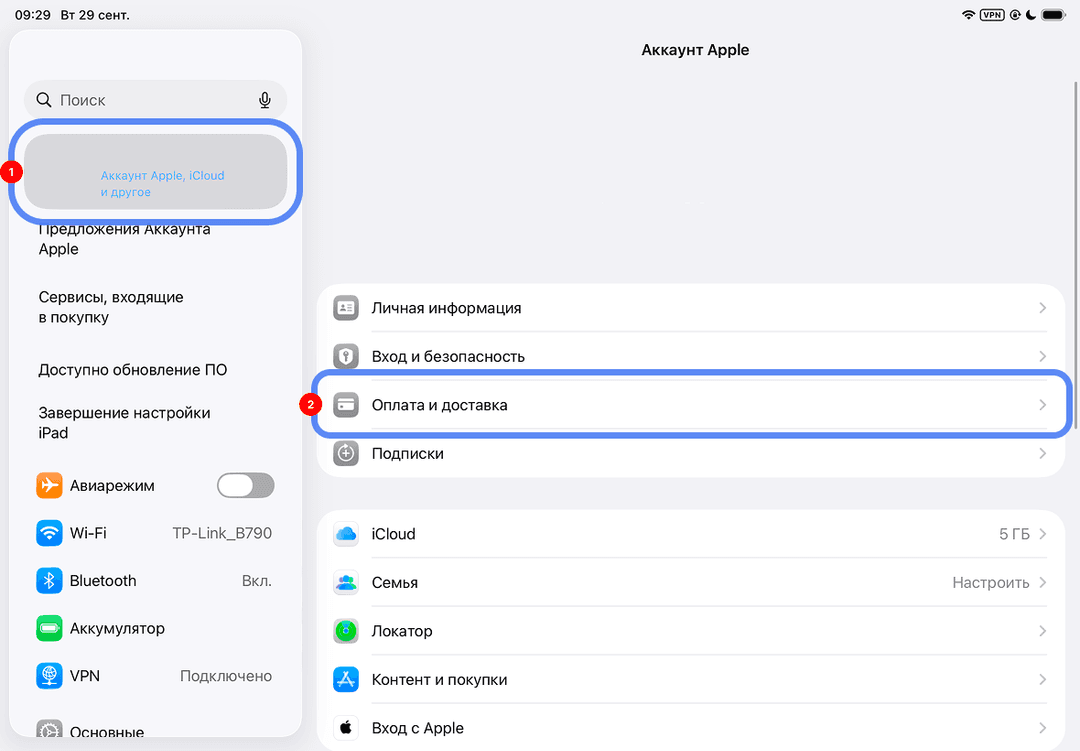This screenshot has width=1080, height=751.
Task: Tap the Вкл. Bluetooth status text
Action: tap(257, 581)
